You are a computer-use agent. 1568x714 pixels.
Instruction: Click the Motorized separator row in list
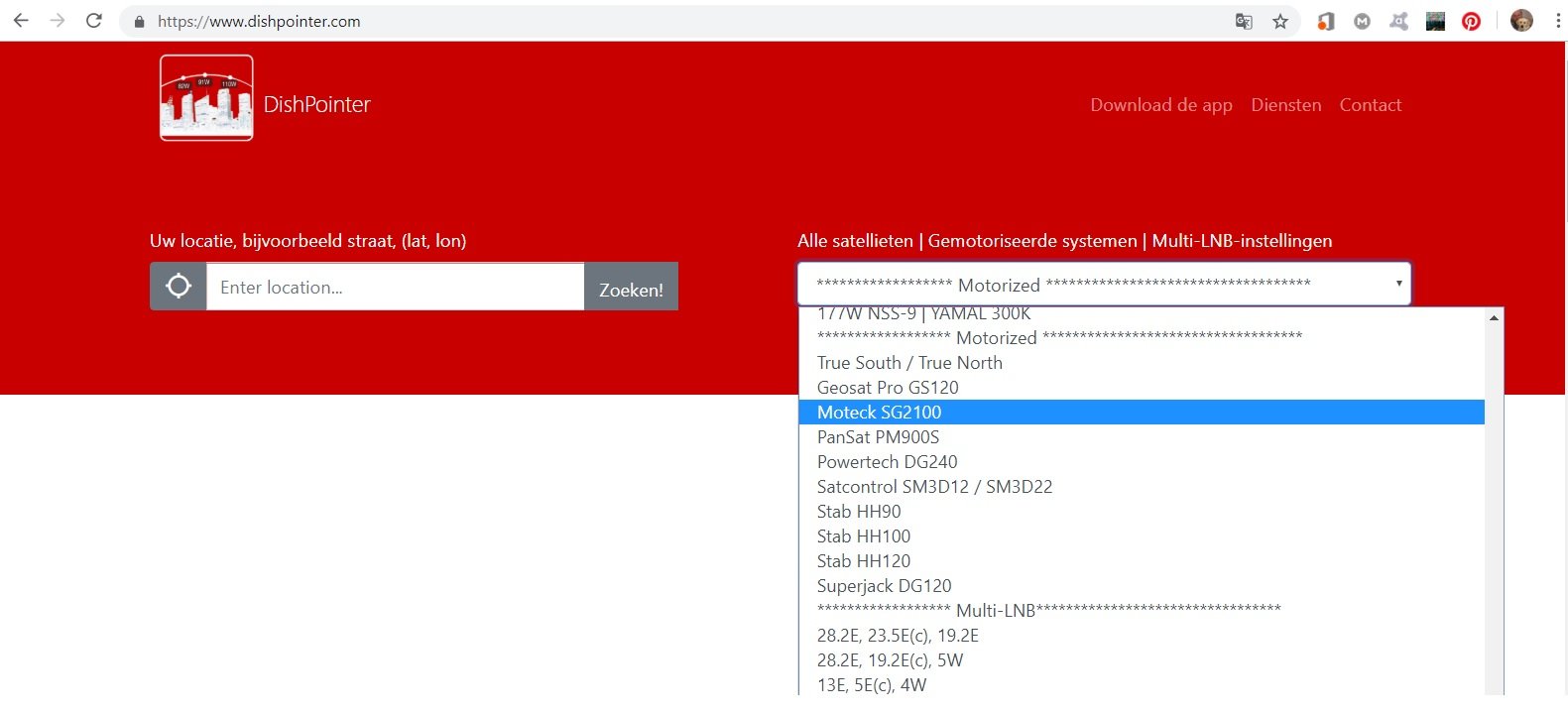click(x=1142, y=338)
